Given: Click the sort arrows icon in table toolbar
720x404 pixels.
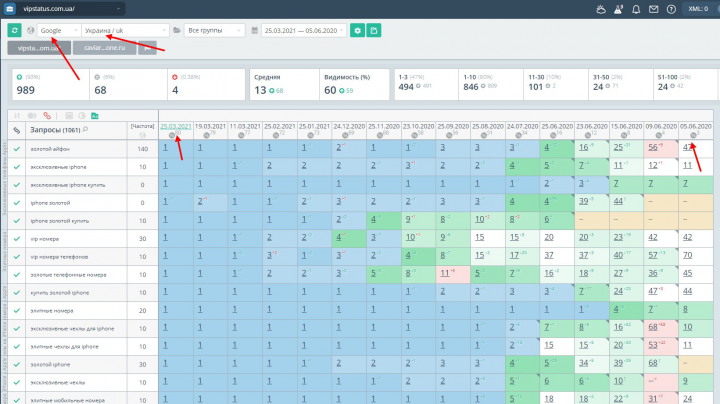Looking at the screenshot, I should coord(17,116).
